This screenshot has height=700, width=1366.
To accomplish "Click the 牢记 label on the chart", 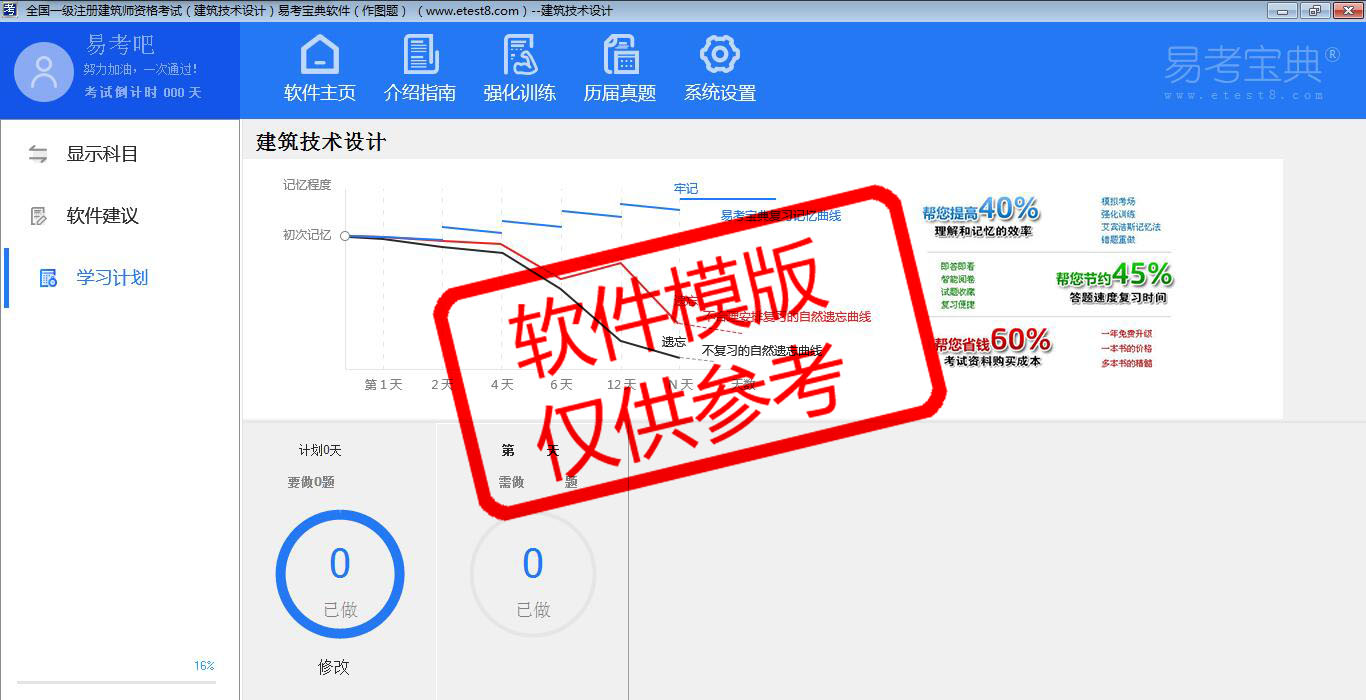I will coord(686,188).
